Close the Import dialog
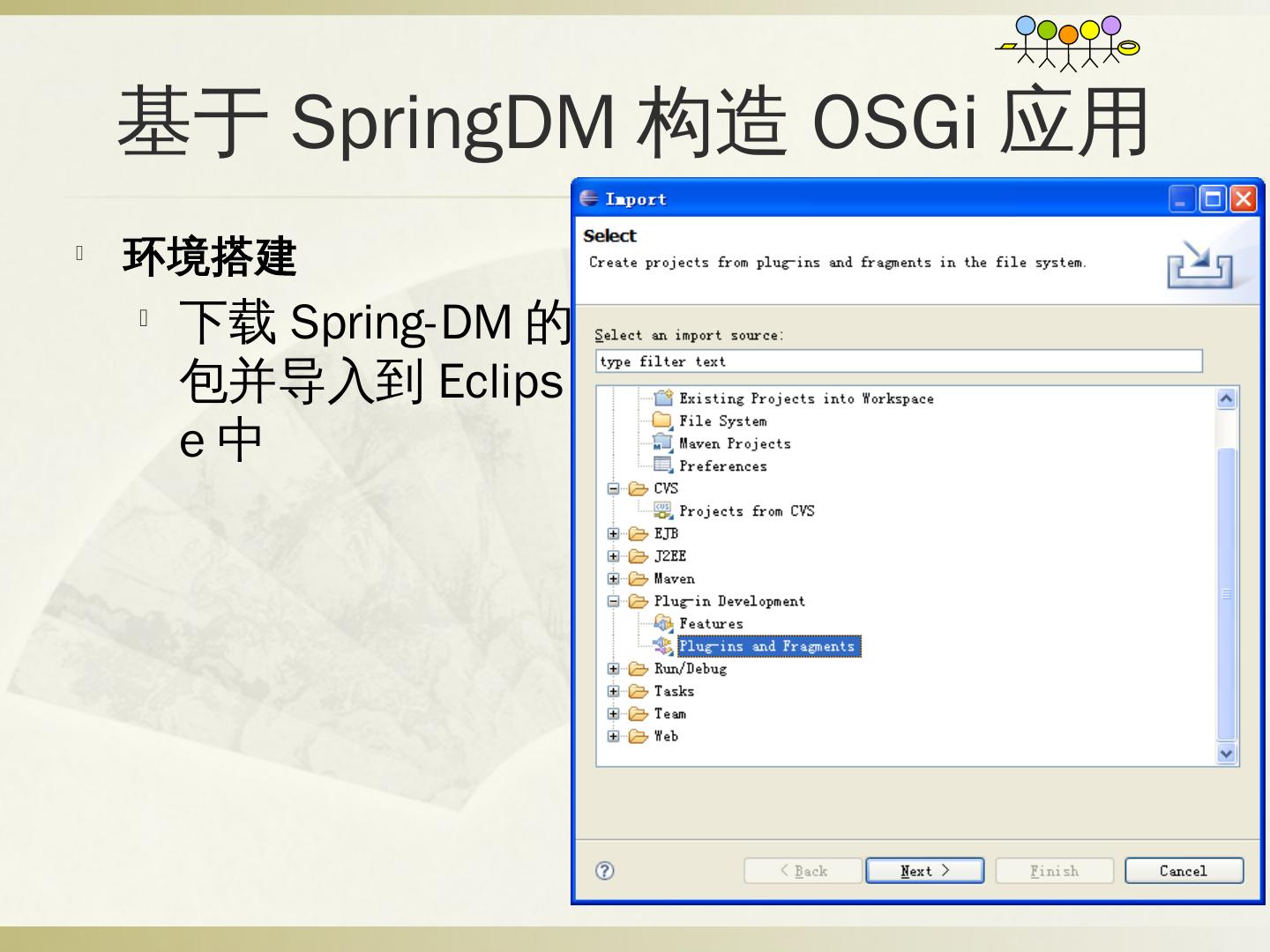This screenshot has width=1270, height=952. [1244, 199]
